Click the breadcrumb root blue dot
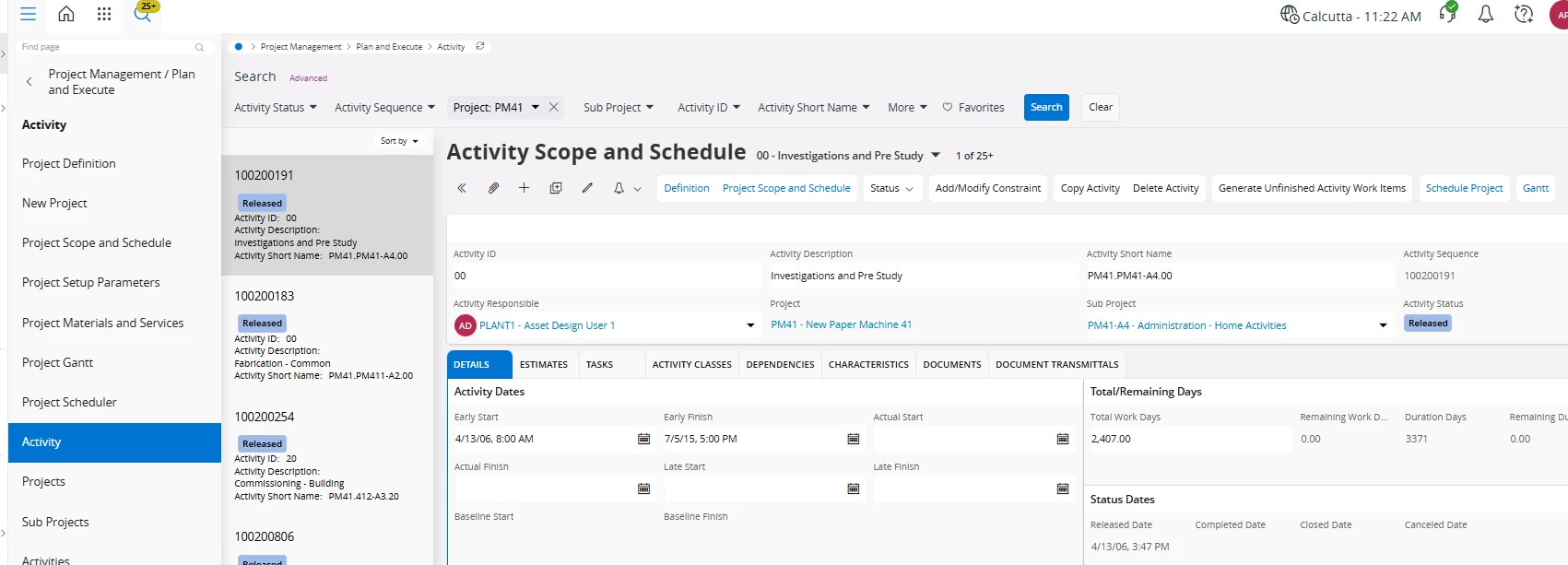 [239, 46]
